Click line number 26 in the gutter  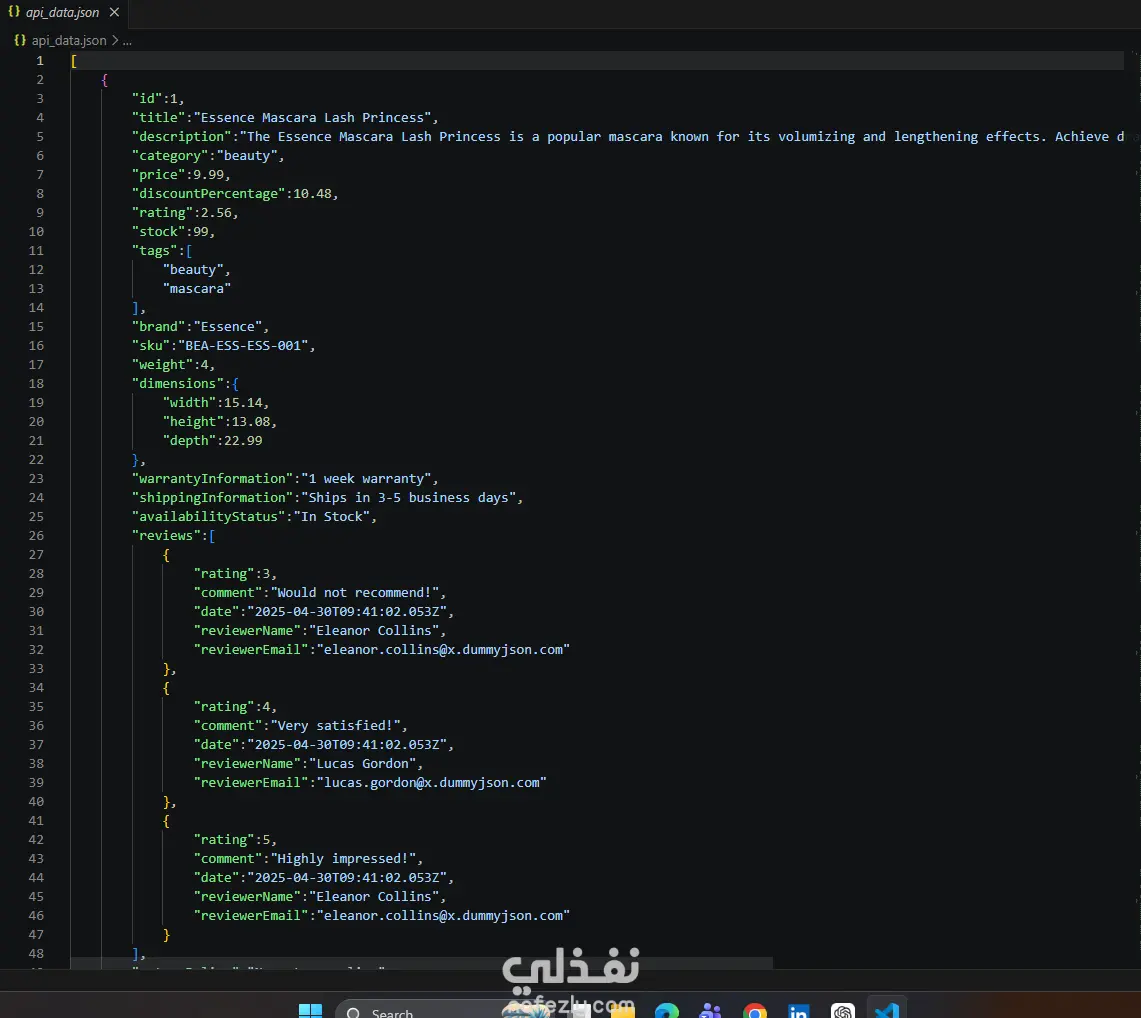point(36,536)
